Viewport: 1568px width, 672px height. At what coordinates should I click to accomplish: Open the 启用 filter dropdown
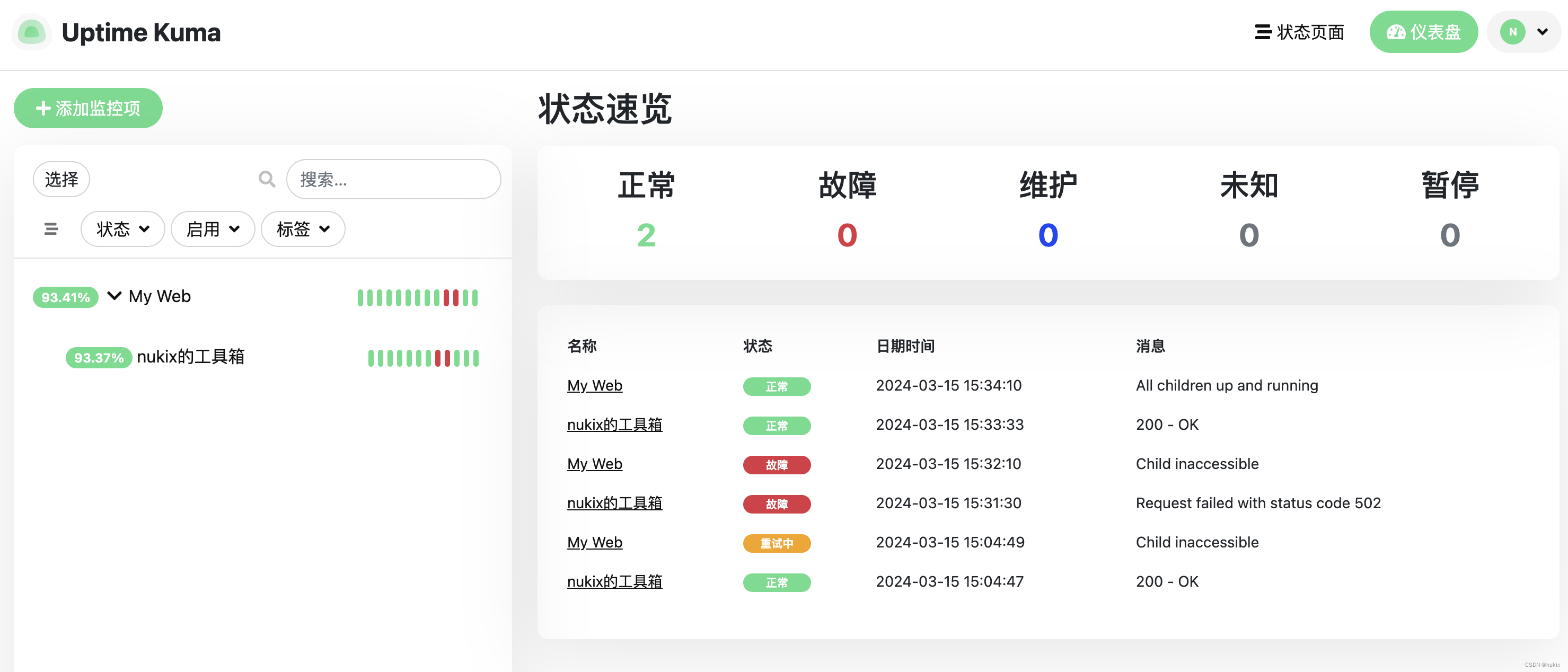213,229
